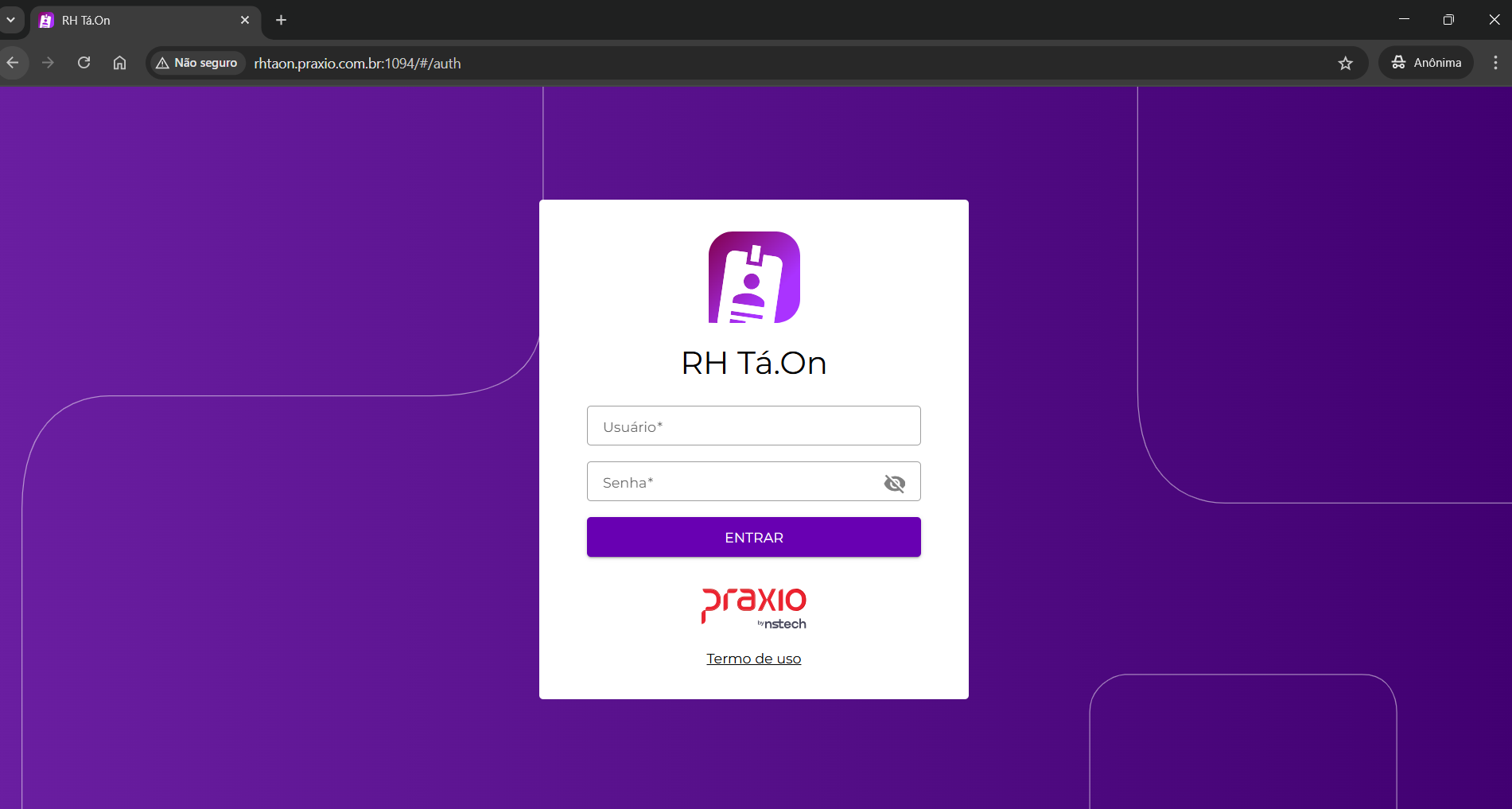Screen dimensions: 1512x809
Task: Minimize the browser window
Action: point(1404,19)
